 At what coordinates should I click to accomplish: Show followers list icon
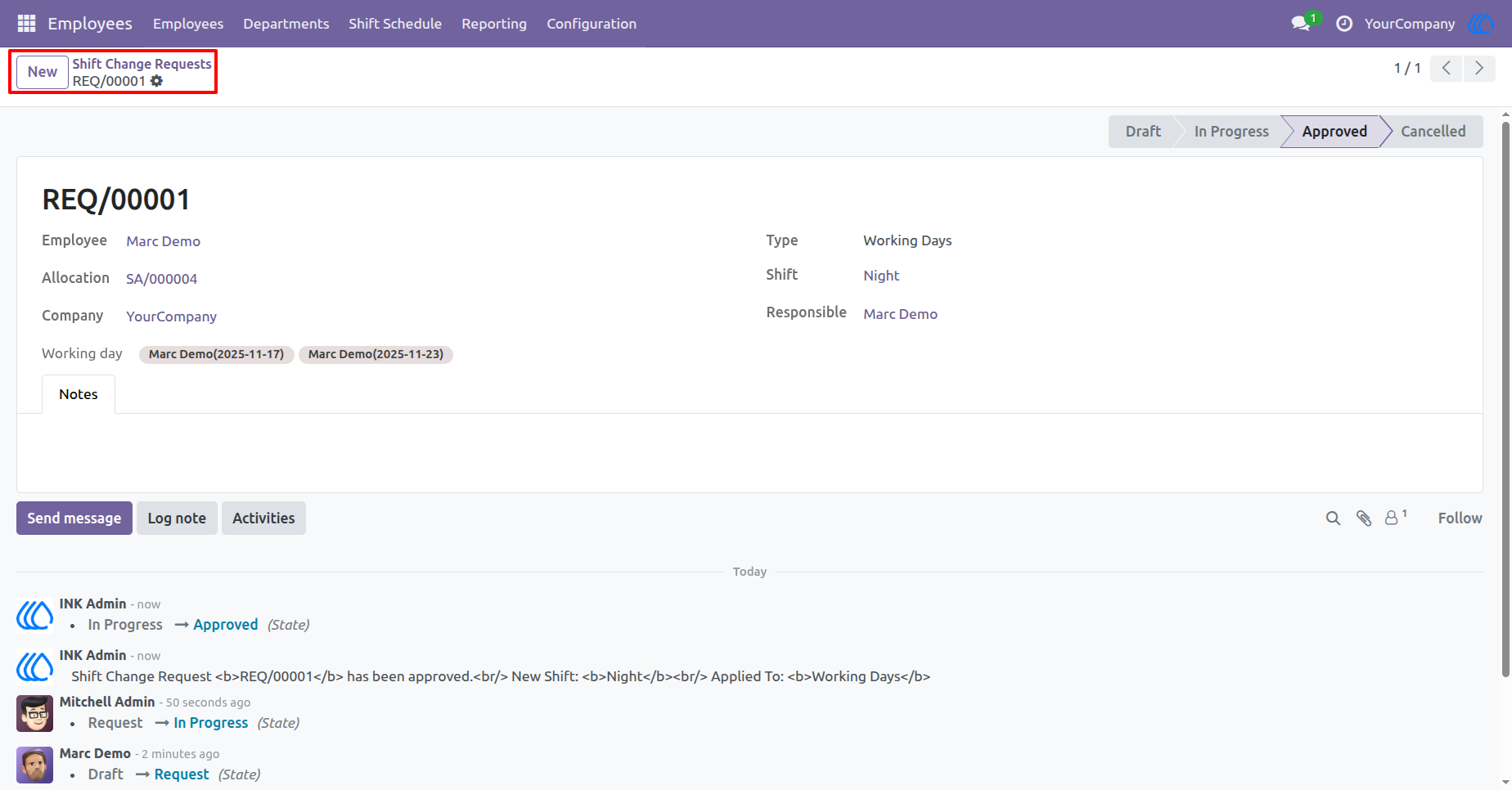click(x=1395, y=517)
